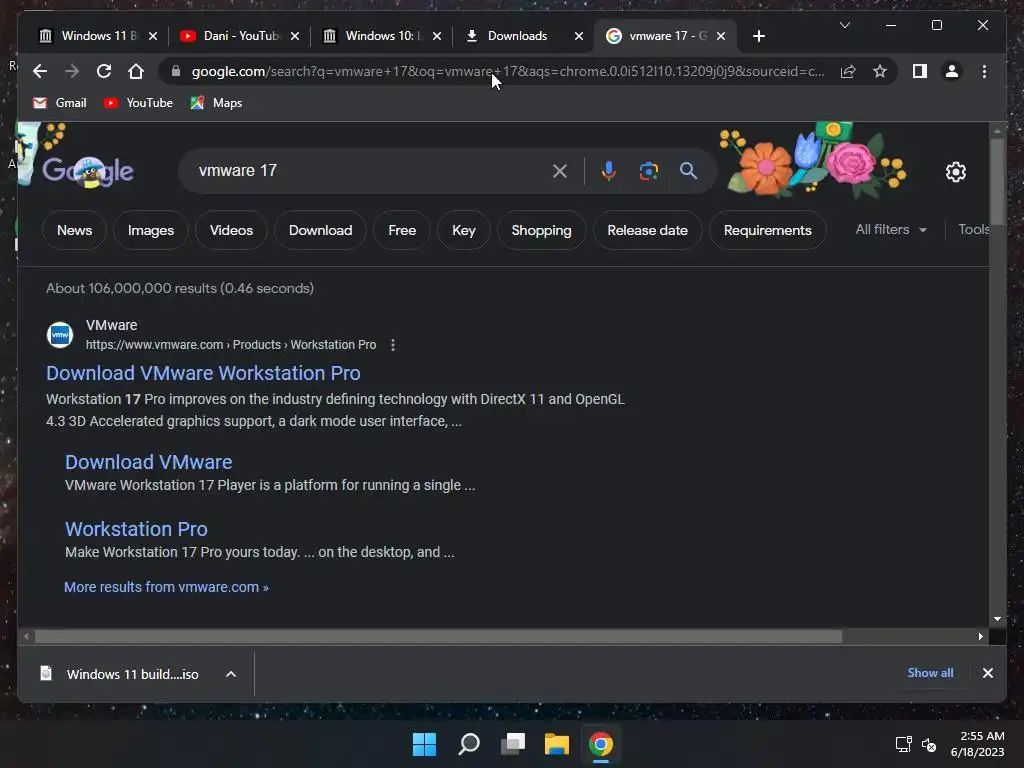
Task: Open Gmail bookmark
Action: point(59,103)
